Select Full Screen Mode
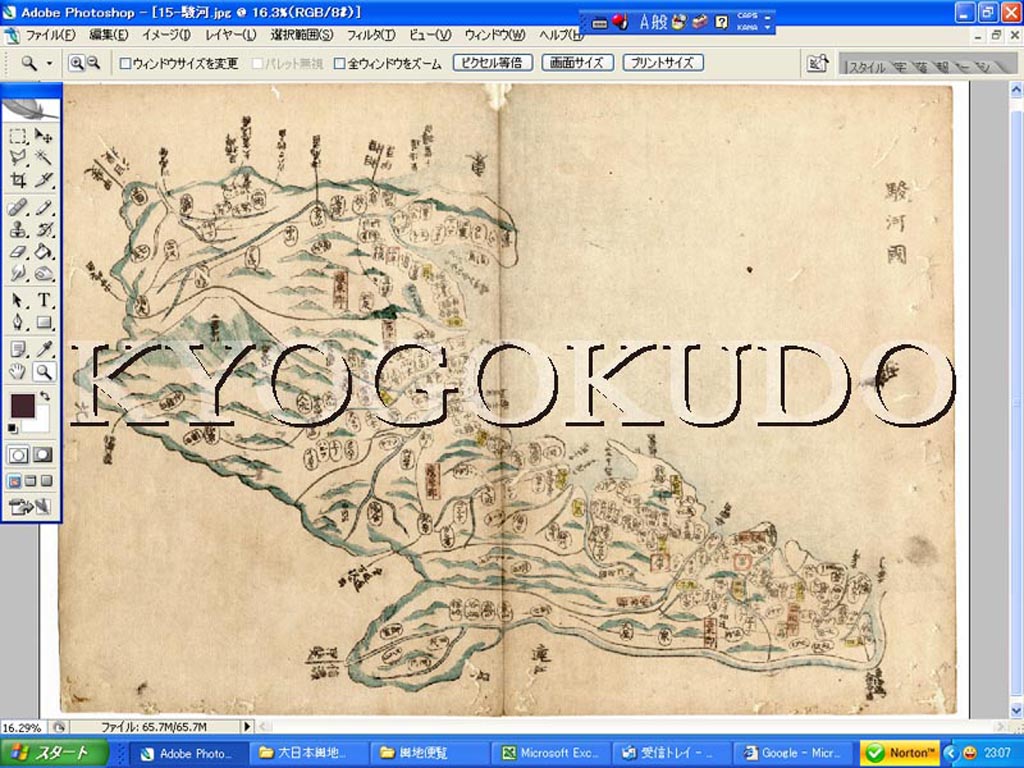Image resolution: width=1024 pixels, height=768 pixels. pyautogui.click(x=46, y=481)
